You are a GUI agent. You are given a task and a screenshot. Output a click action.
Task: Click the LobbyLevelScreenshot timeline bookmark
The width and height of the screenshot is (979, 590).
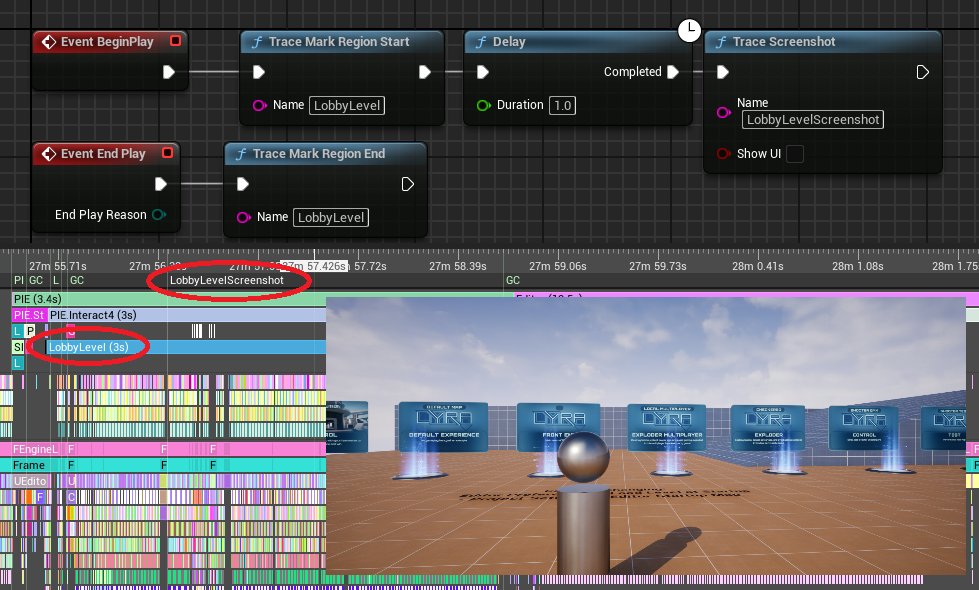pos(227,280)
